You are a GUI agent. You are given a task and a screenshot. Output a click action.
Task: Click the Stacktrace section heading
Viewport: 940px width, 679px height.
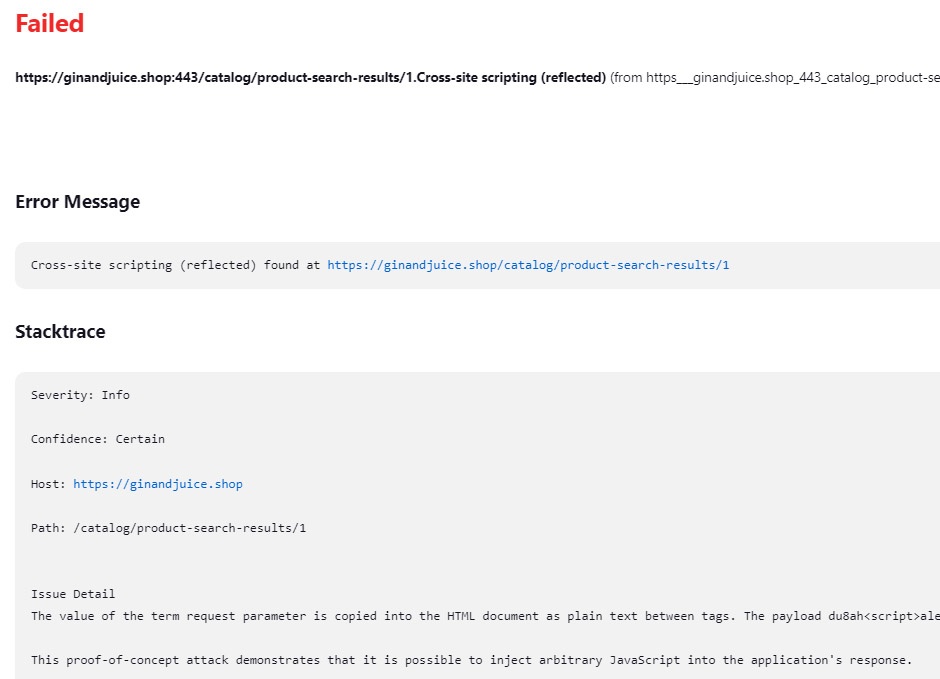tap(60, 332)
